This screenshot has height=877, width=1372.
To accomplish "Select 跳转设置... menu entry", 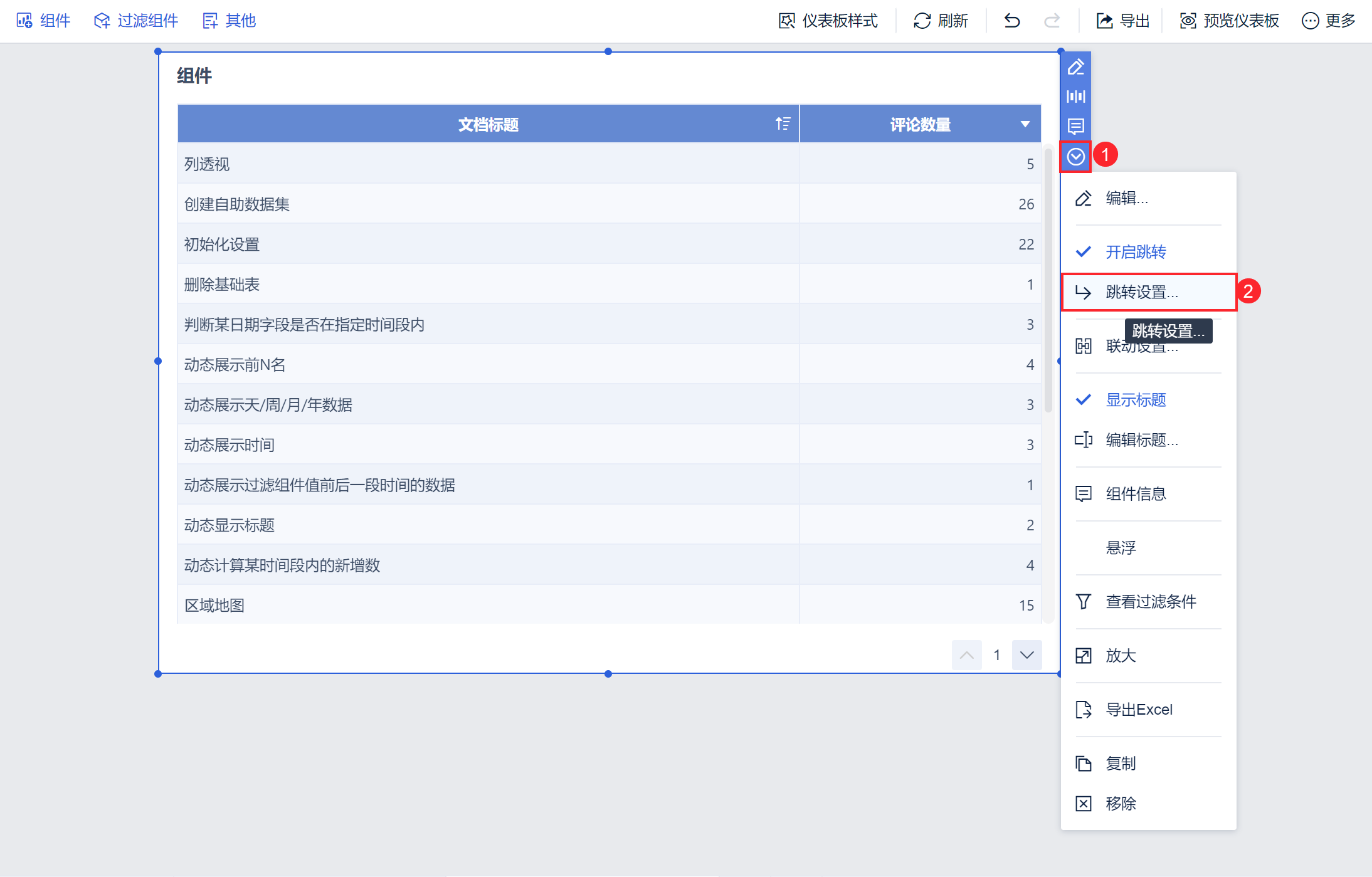I will point(1141,292).
